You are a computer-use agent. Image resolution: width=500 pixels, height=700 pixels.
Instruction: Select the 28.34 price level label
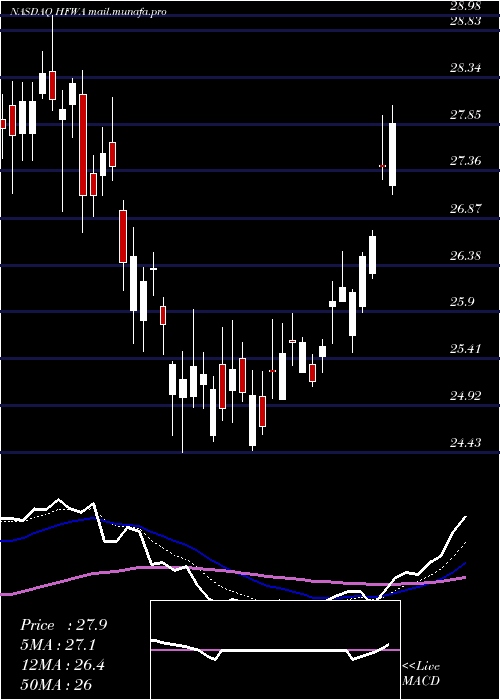(465, 68)
